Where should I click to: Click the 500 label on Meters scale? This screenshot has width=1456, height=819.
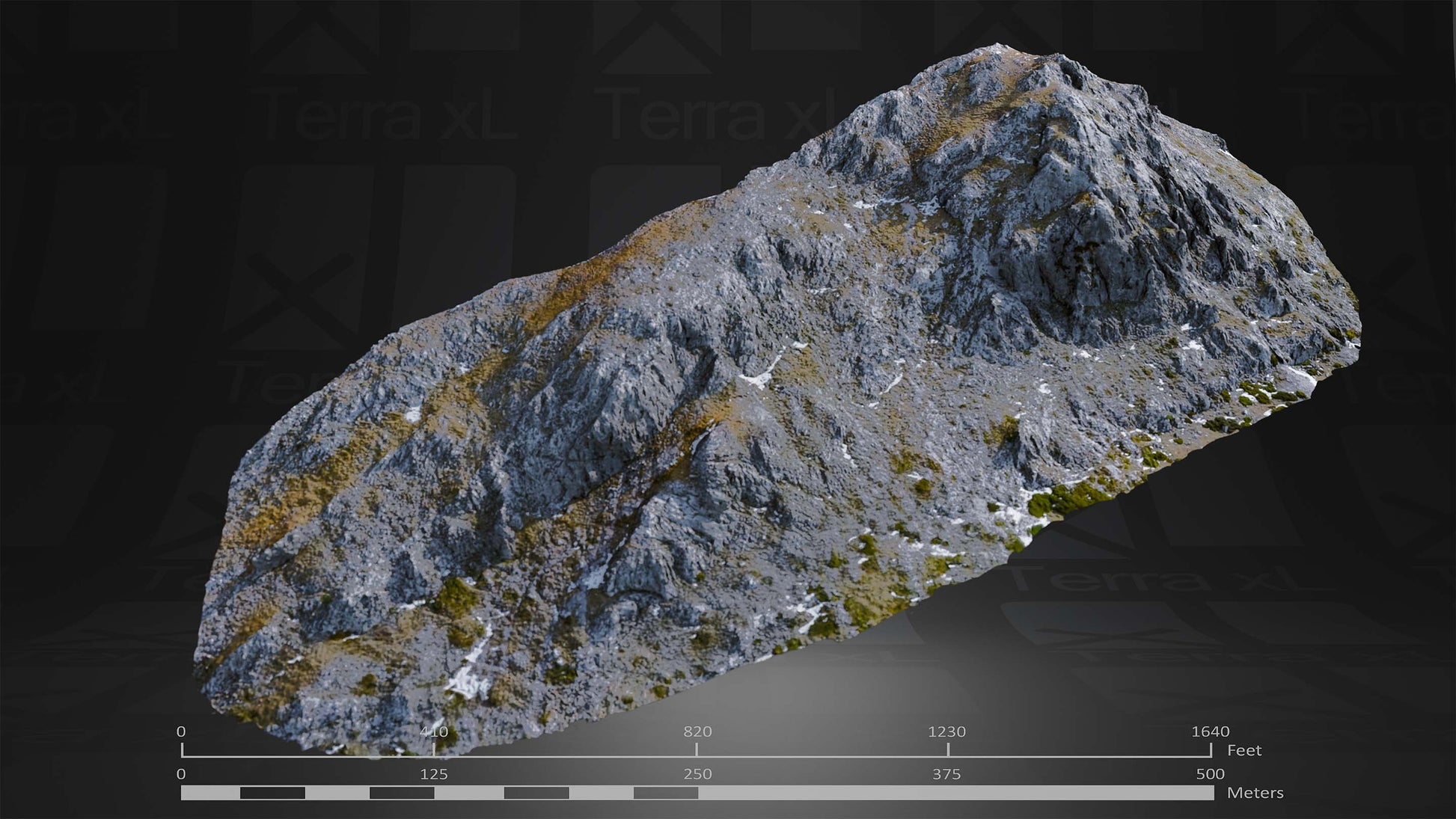(1211, 774)
